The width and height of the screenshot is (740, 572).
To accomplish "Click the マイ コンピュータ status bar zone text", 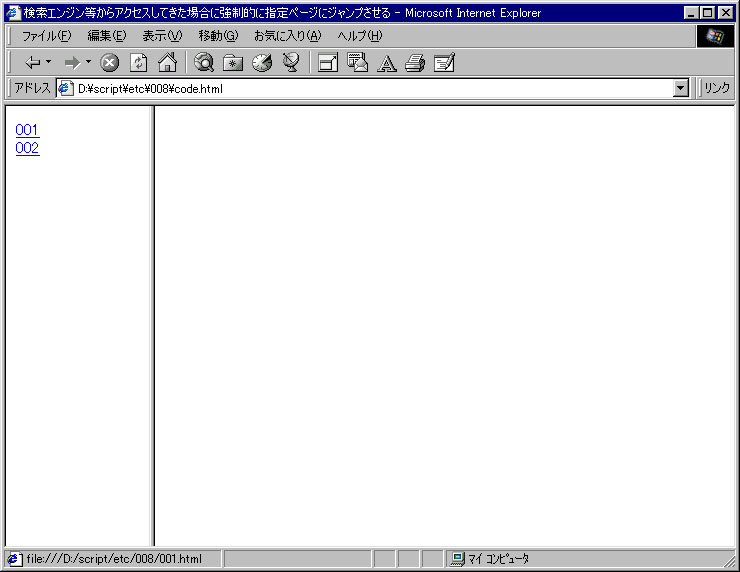I will click(498, 559).
